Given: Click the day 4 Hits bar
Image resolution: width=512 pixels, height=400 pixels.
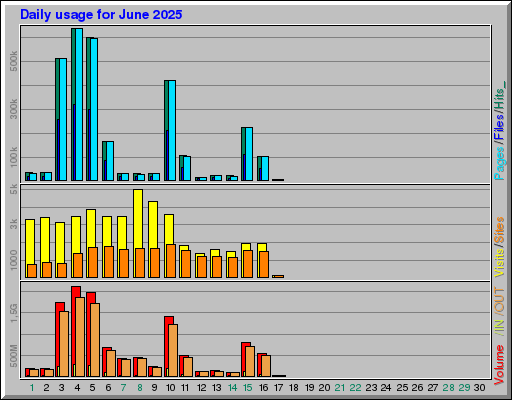Looking at the screenshot, I should pyautogui.click(x=73, y=104).
